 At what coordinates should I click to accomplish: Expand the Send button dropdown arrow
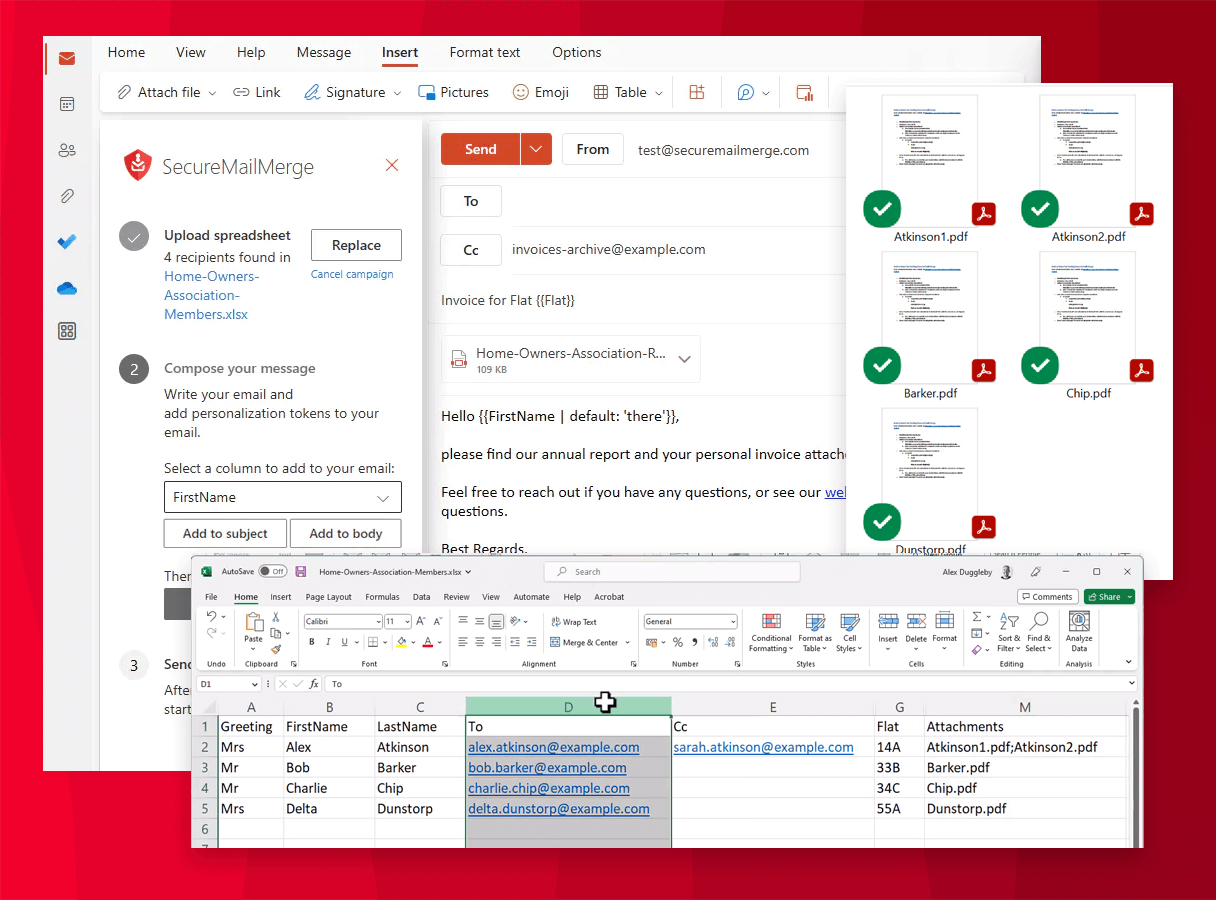click(536, 149)
